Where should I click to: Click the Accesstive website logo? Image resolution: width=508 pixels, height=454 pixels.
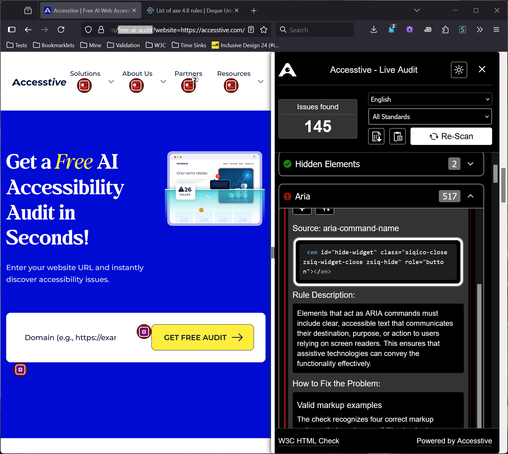tap(39, 82)
